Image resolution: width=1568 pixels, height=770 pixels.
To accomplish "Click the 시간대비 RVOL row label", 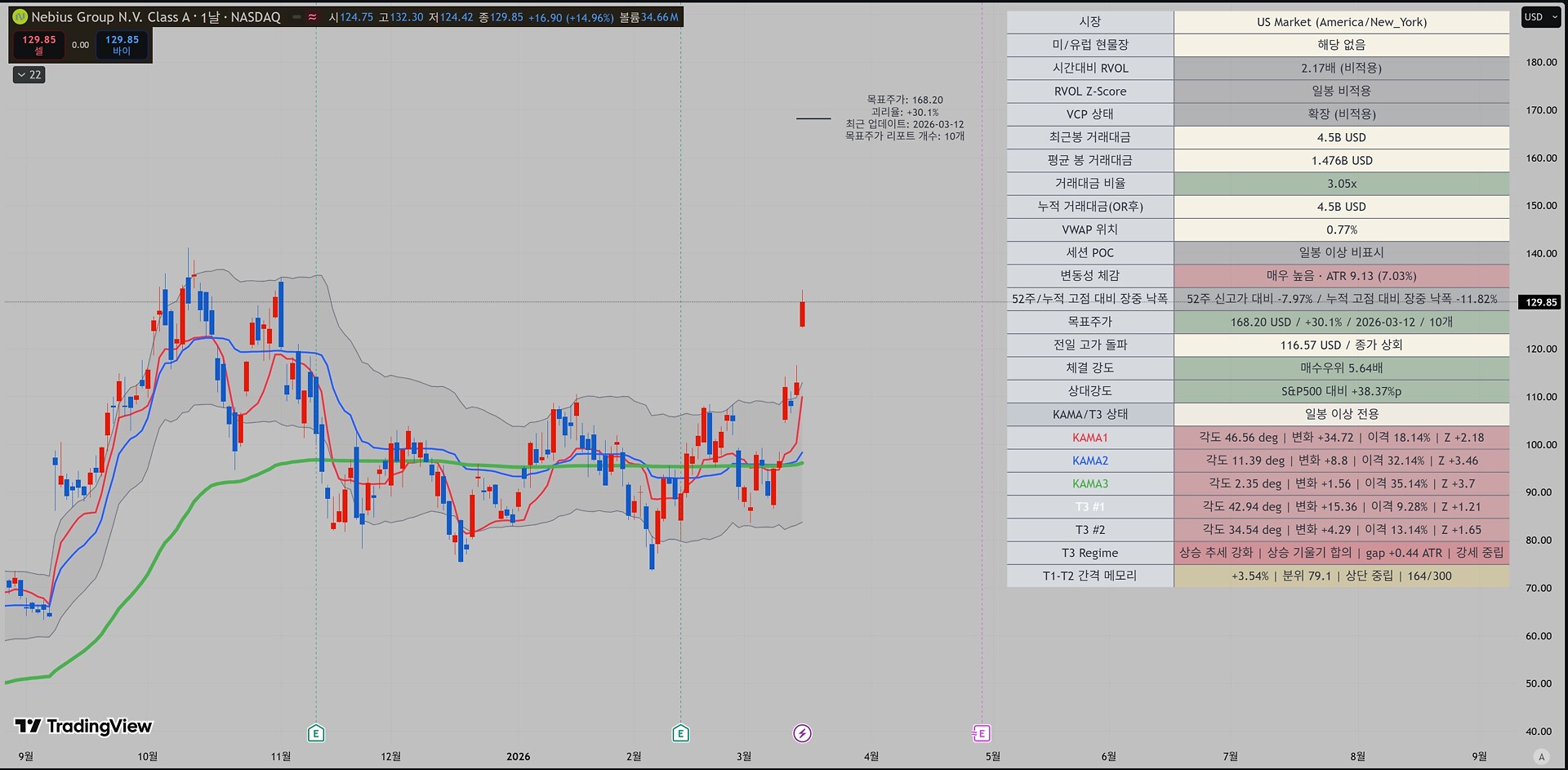I will pos(1090,69).
